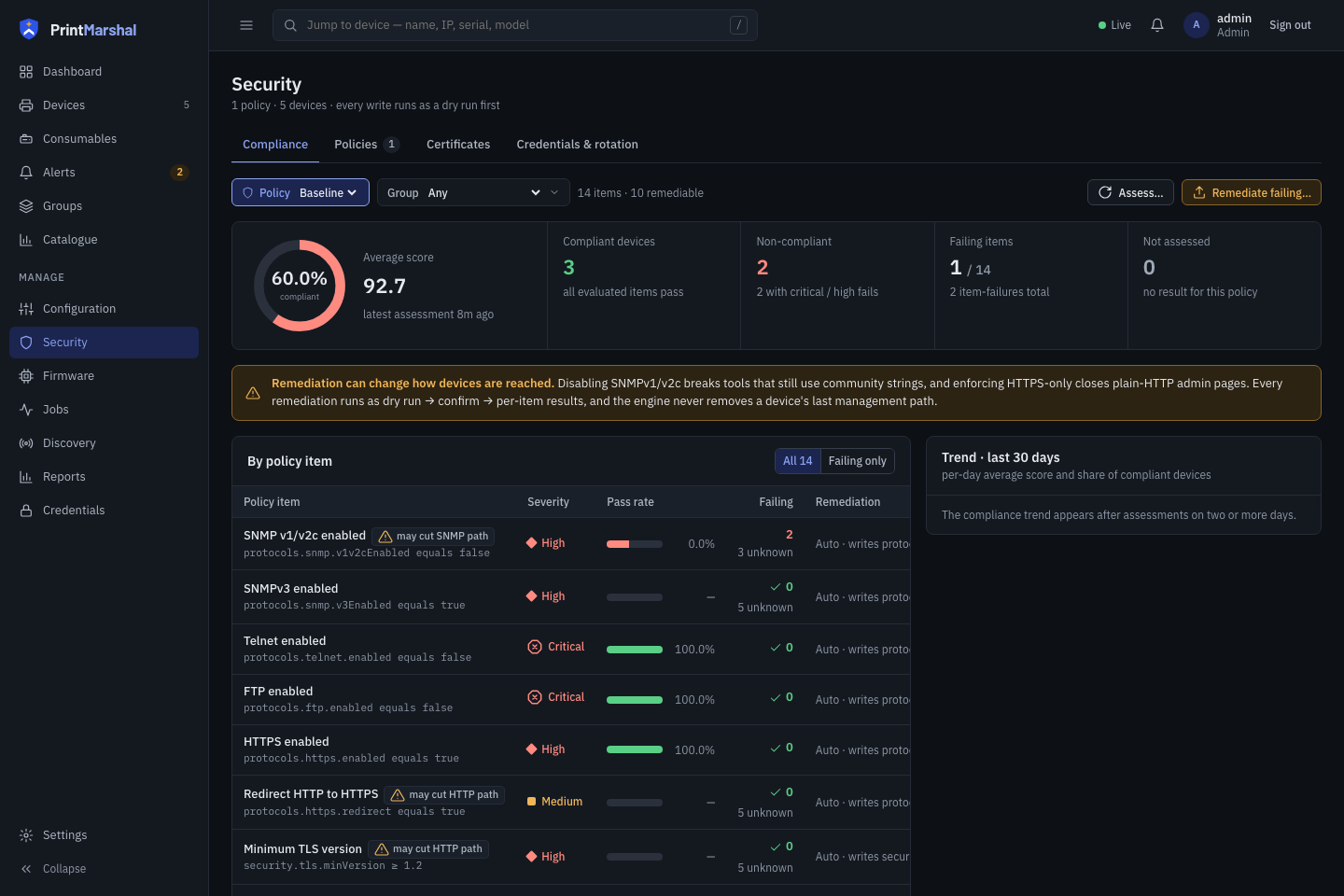Image resolution: width=1344 pixels, height=896 pixels.
Task: Open Jobs activity icon
Action: (x=26, y=410)
